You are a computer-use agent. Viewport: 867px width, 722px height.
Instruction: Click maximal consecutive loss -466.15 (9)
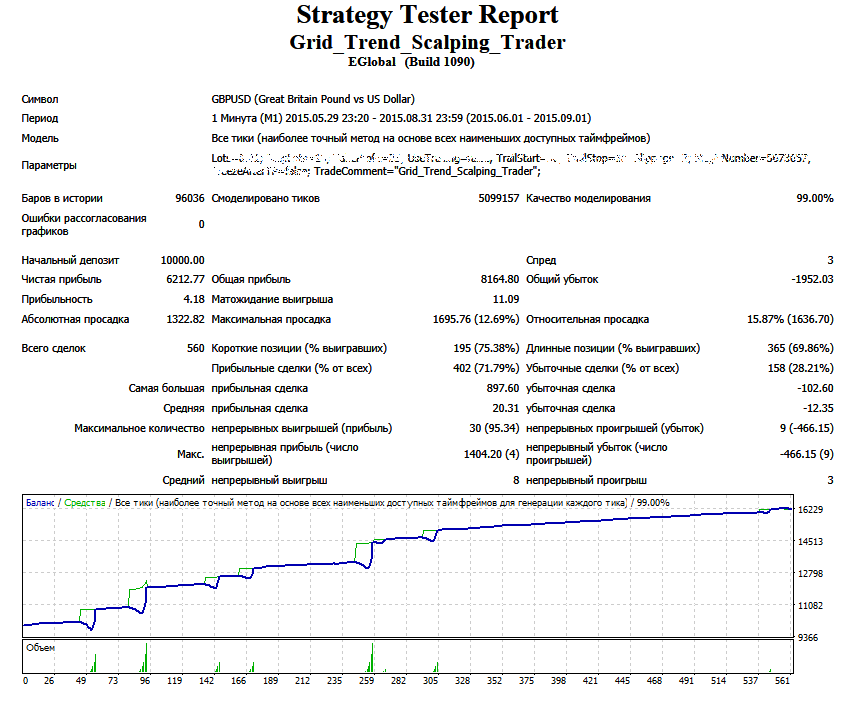tap(807, 454)
